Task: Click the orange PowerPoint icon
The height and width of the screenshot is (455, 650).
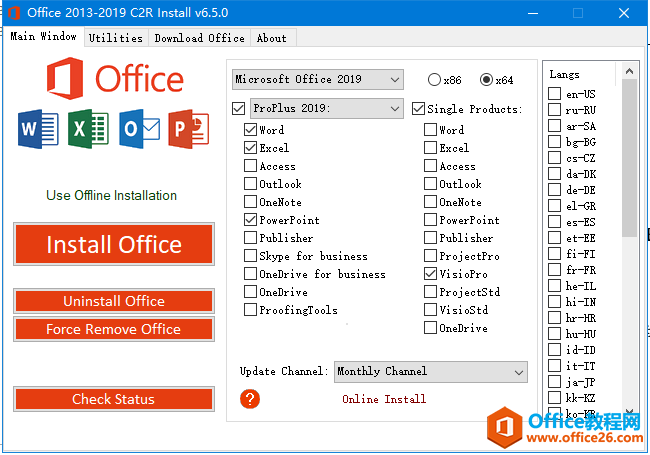Action: 188,129
